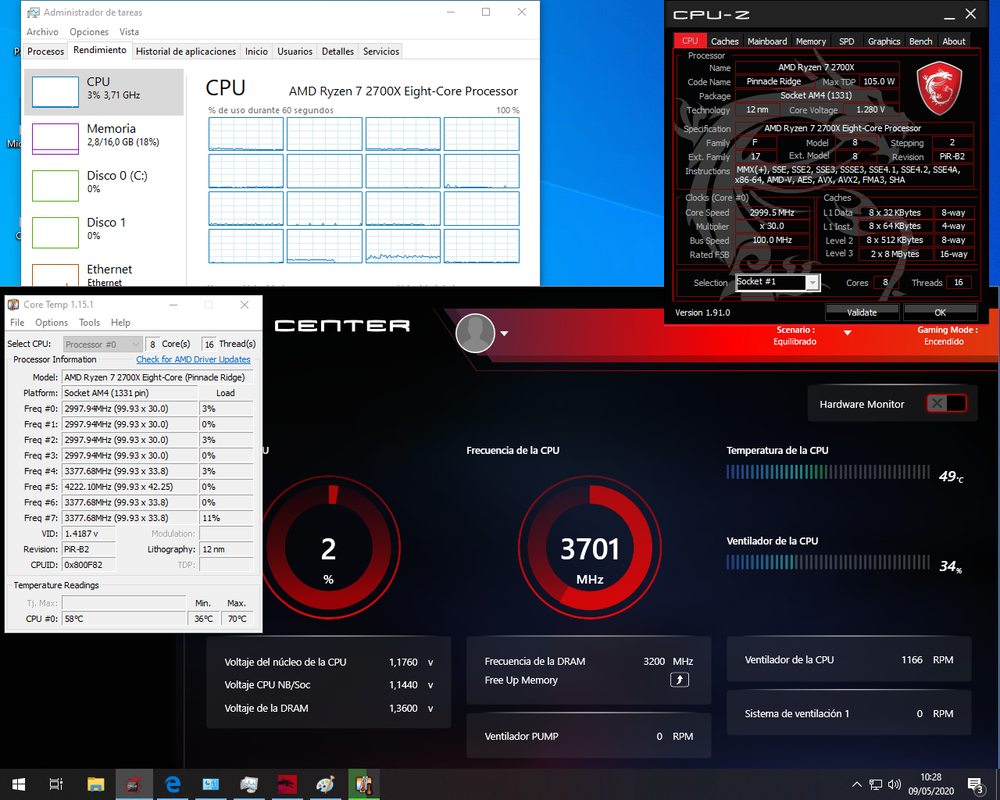Select the CPU tab in CPU-Z
Viewport: 1000px width, 800px height.
(x=689, y=40)
